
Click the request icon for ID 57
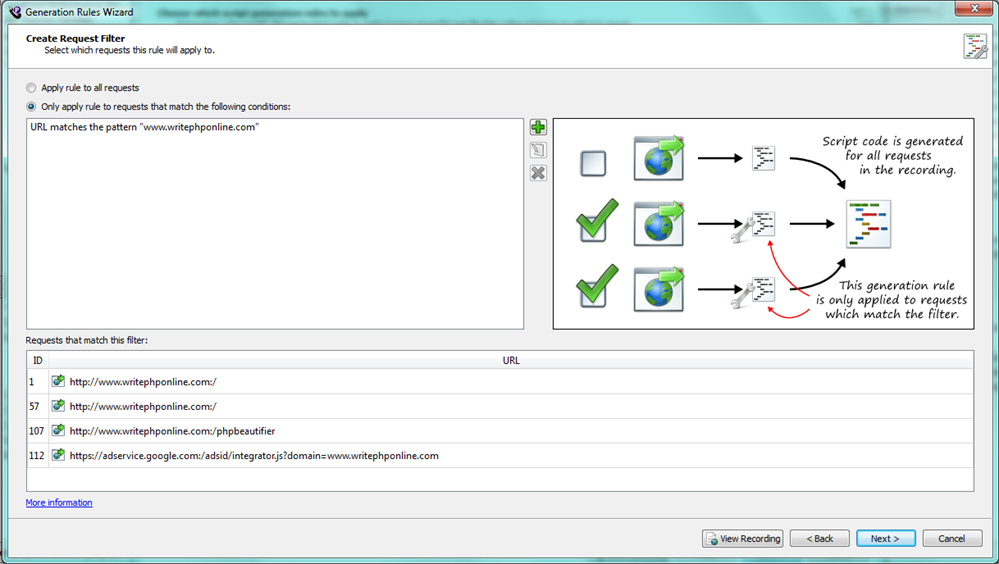tap(59, 406)
